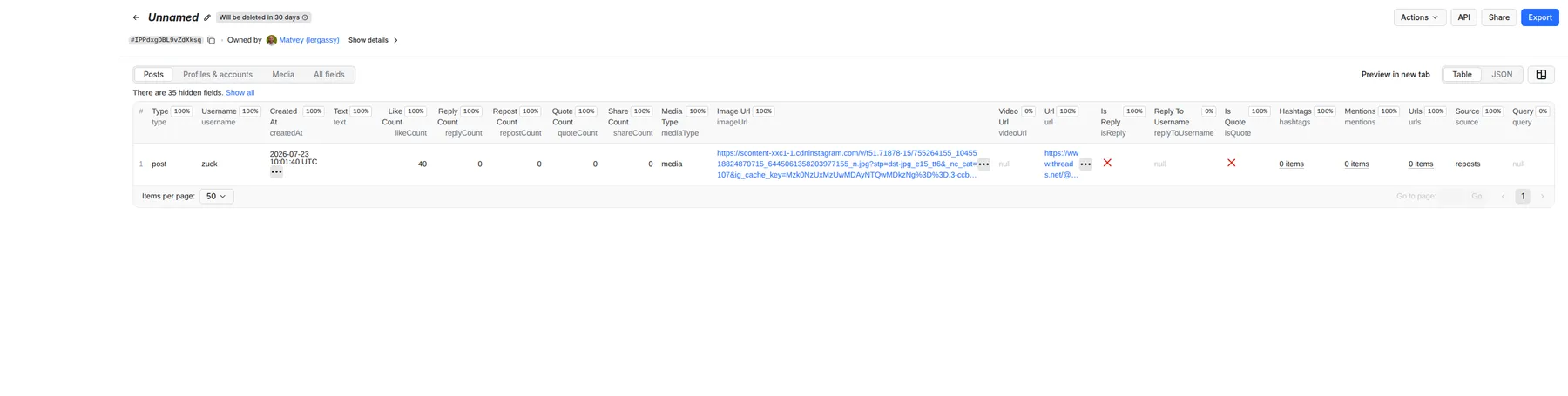Image resolution: width=1568 pixels, height=396 pixels.
Task: Open the threads.net Url link
Action: (1061, 164)
